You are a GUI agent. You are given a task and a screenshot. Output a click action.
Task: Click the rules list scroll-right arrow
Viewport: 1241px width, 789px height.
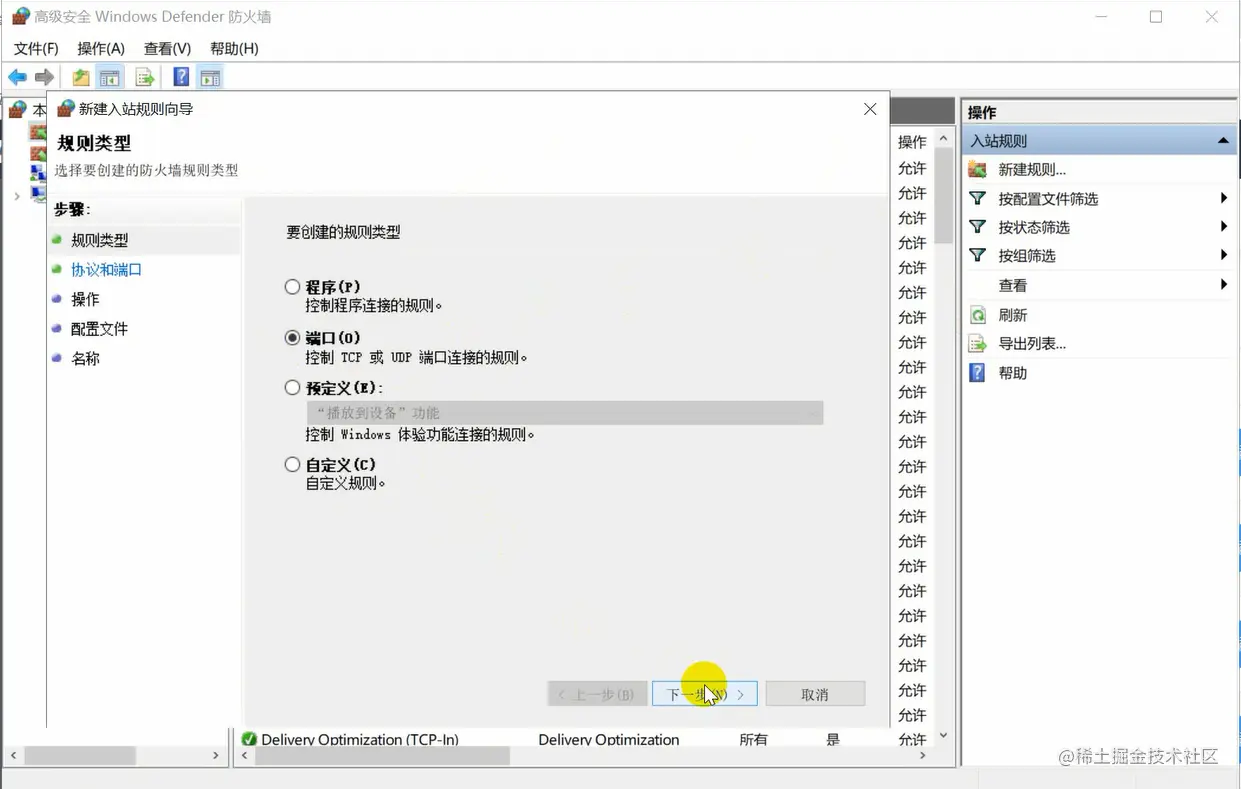[x=922, y=756]
